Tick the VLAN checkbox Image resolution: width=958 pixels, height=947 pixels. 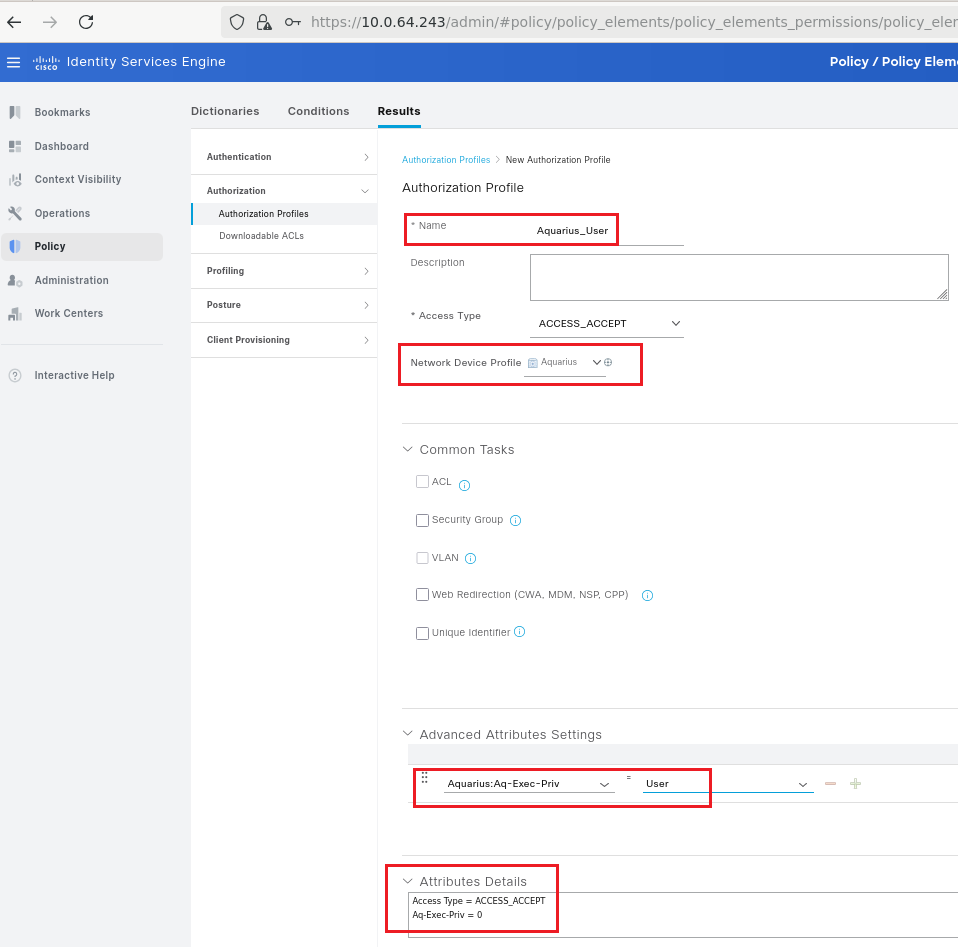(422, 558)
